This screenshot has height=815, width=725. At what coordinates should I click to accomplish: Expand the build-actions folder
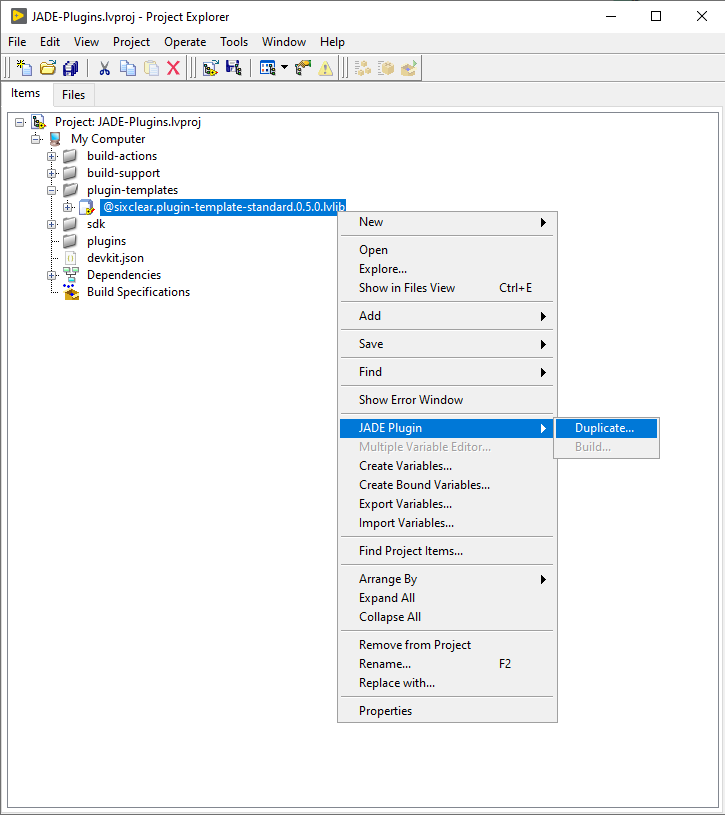click(x=51, y=156)
